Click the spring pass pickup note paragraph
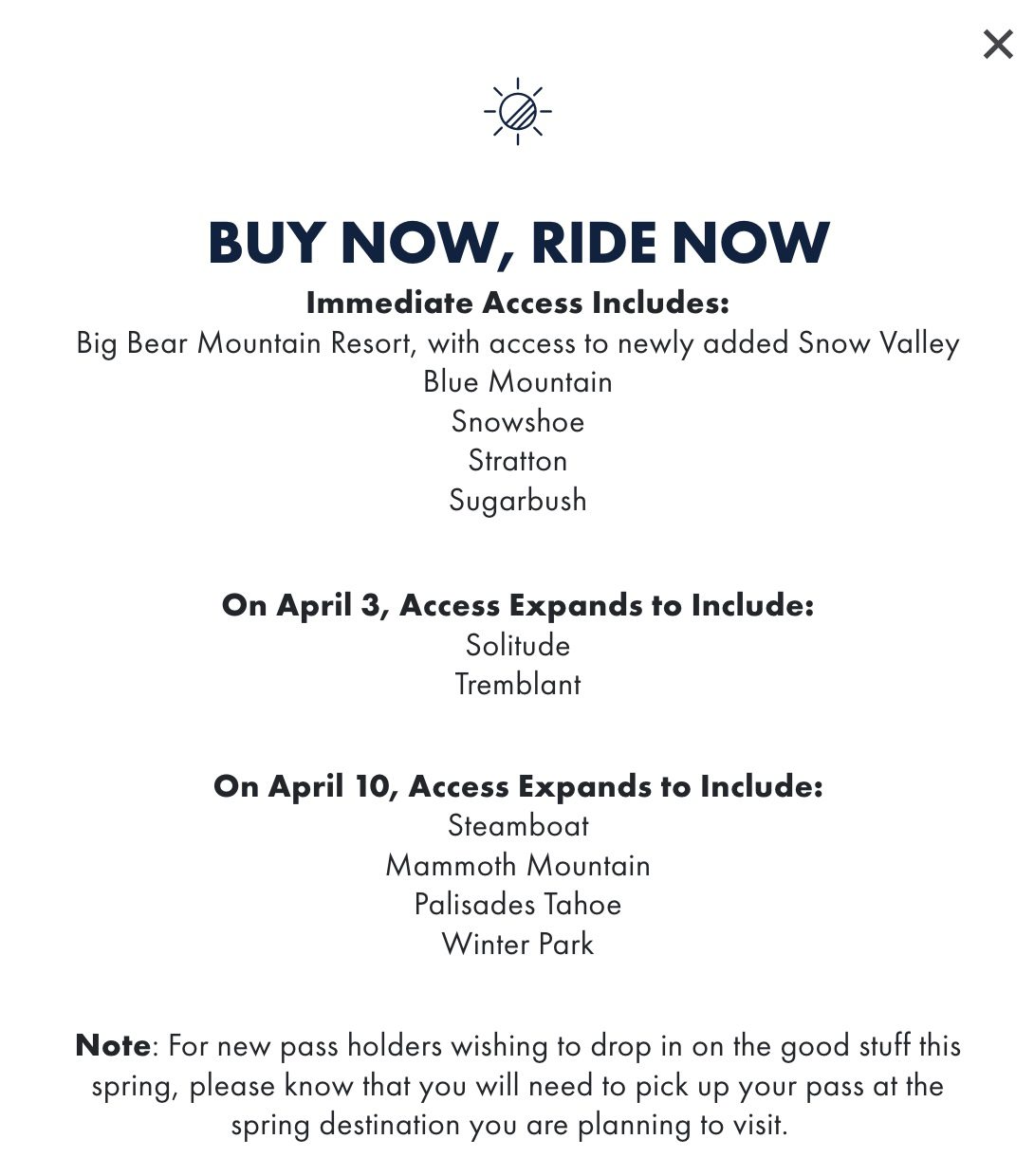The image size is (1034, 1176). click(x=517, y=1085)
